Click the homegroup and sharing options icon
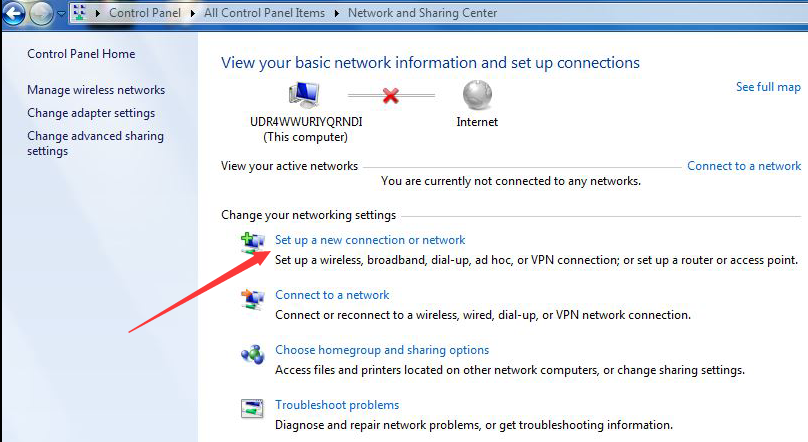Image resolution: width=808 pixels, height=442 pixels. 251,353
